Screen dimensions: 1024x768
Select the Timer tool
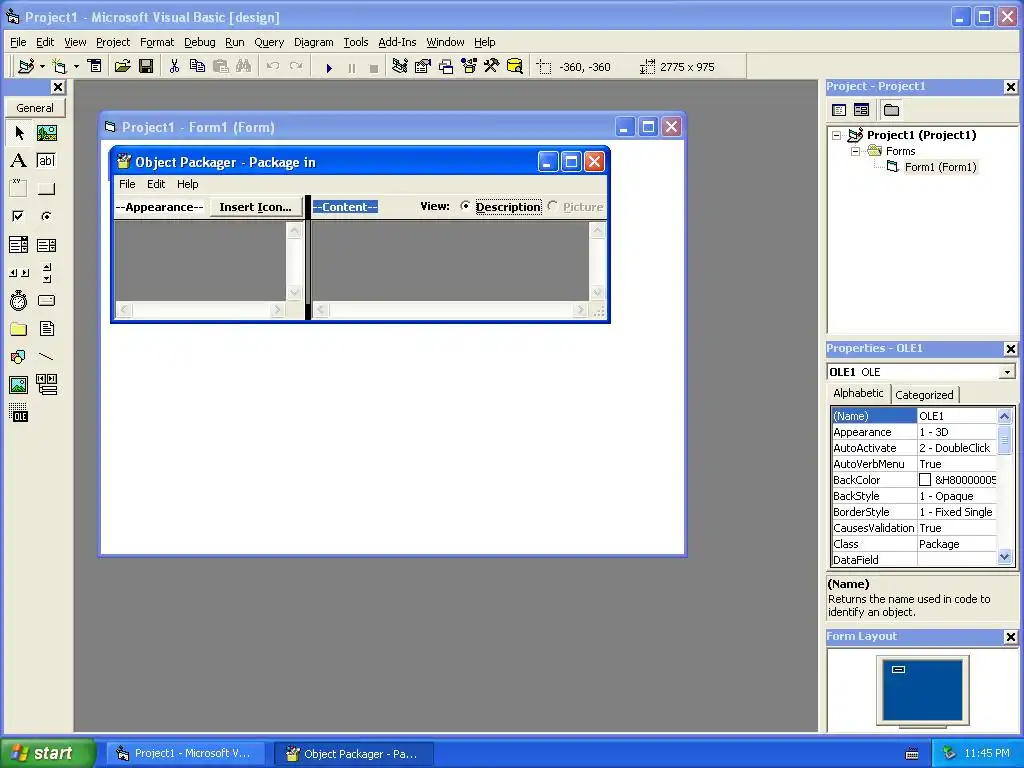tap(19, 300)
